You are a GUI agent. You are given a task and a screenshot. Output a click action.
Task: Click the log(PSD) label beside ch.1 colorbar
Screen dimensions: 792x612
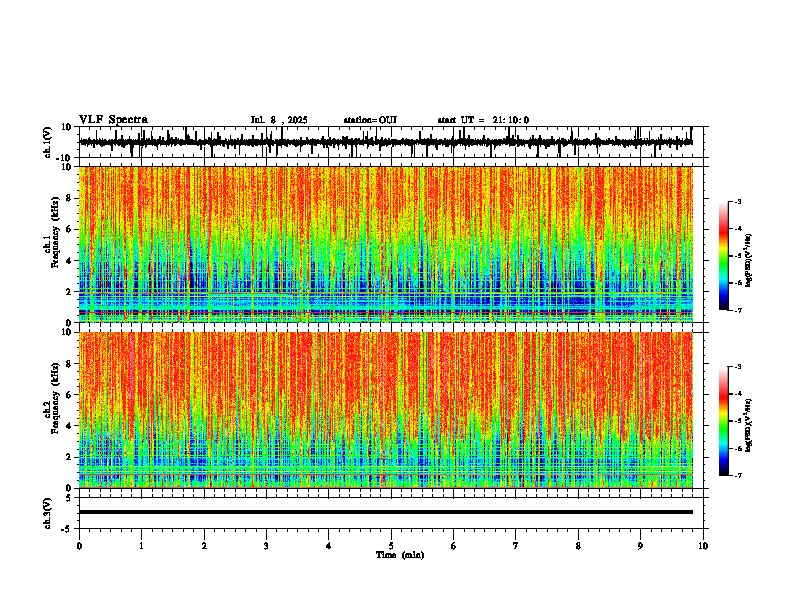[748, 260]
